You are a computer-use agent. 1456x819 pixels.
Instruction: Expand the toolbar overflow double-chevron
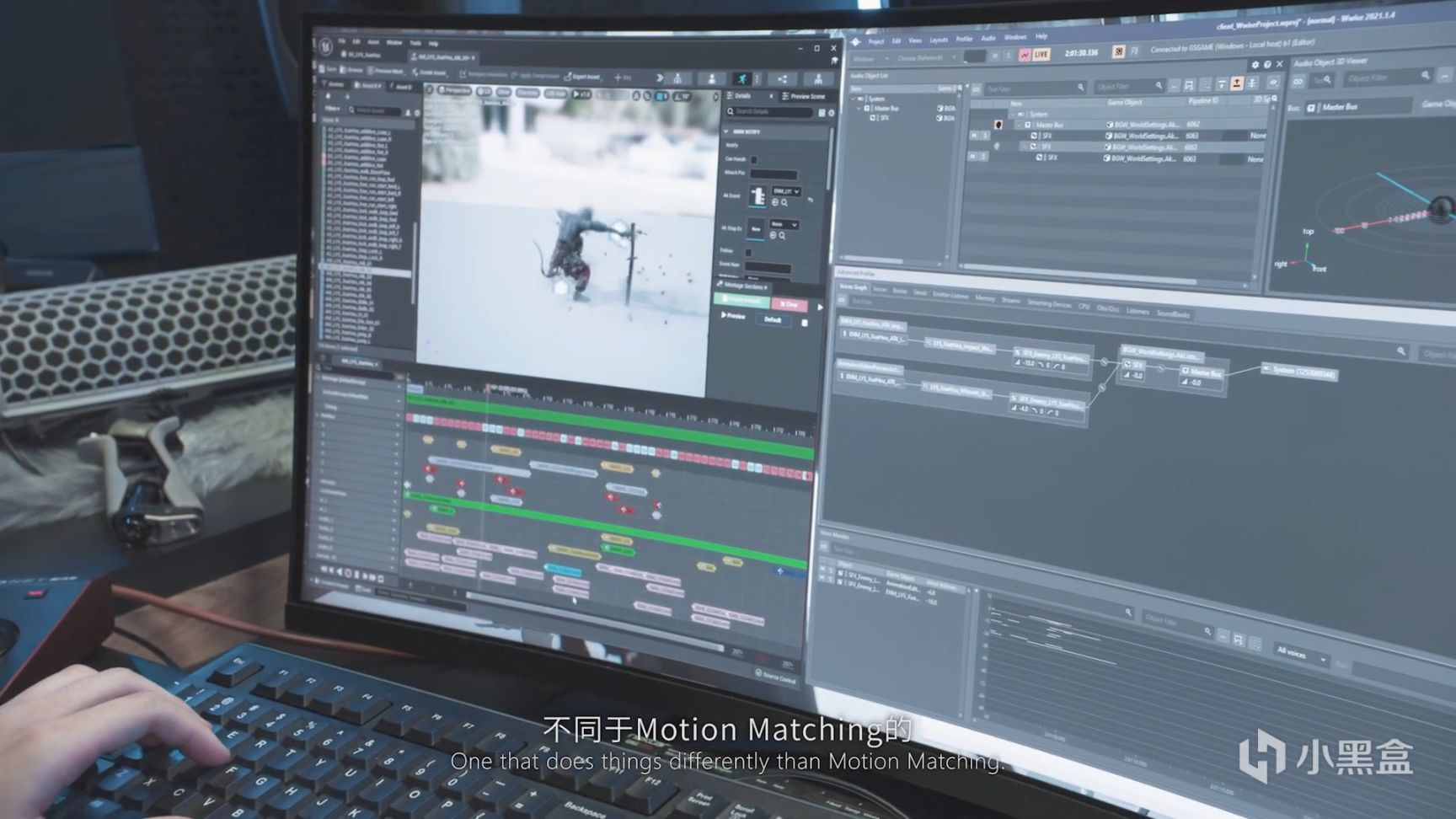tap(660, 78)
